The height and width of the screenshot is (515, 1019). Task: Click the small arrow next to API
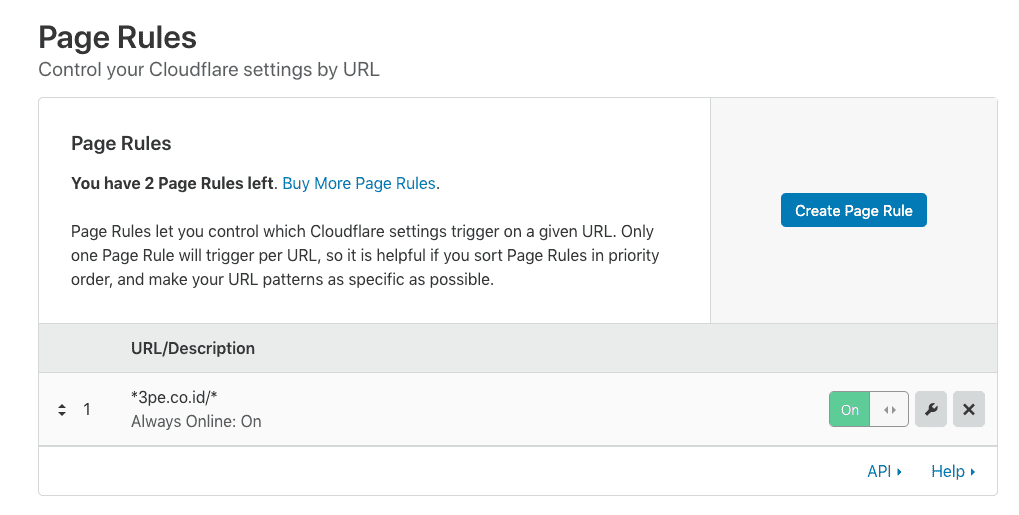[899, 472]
